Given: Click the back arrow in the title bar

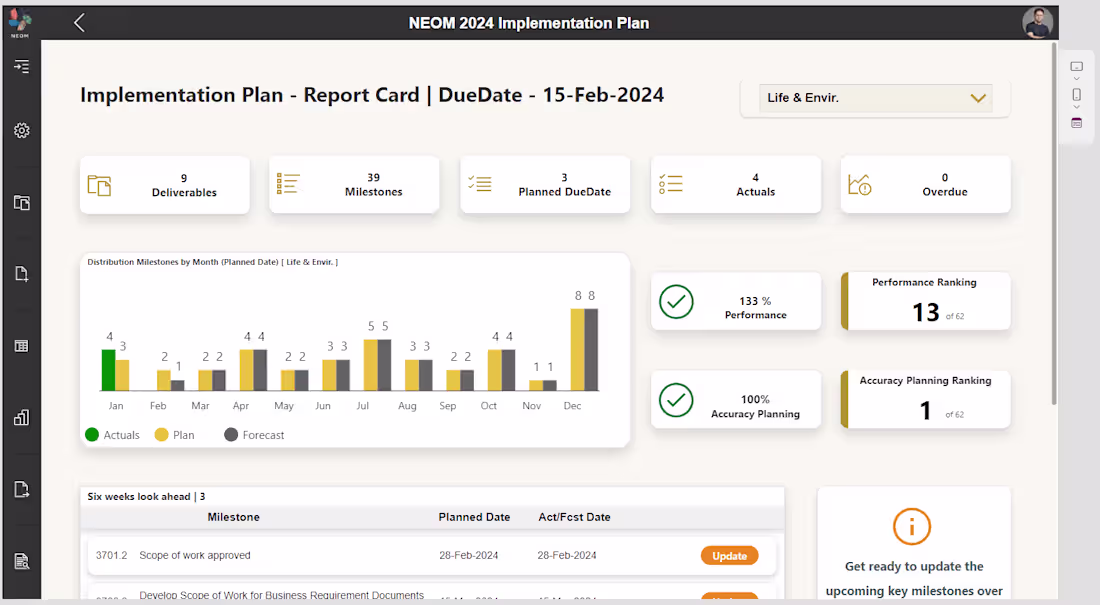Looking at the screenshot, I should pyautogui.click(x=79, y=21).
